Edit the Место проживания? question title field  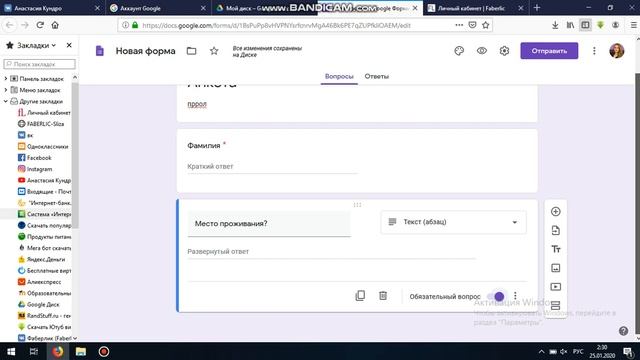[269, 224]
